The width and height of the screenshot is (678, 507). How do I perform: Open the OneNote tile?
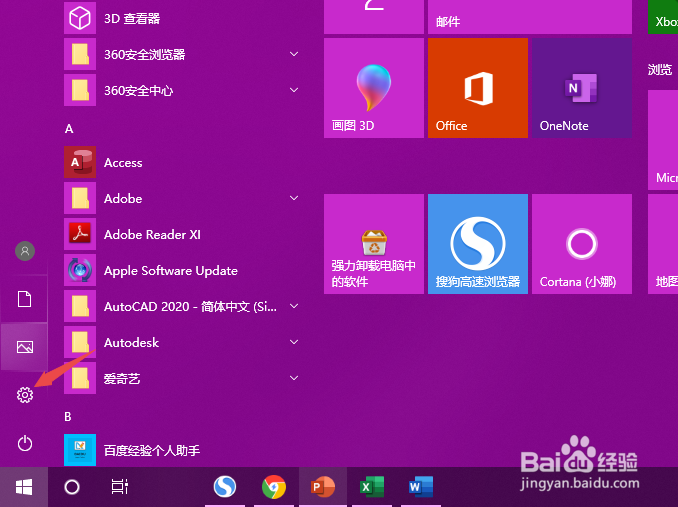[582, 88]
